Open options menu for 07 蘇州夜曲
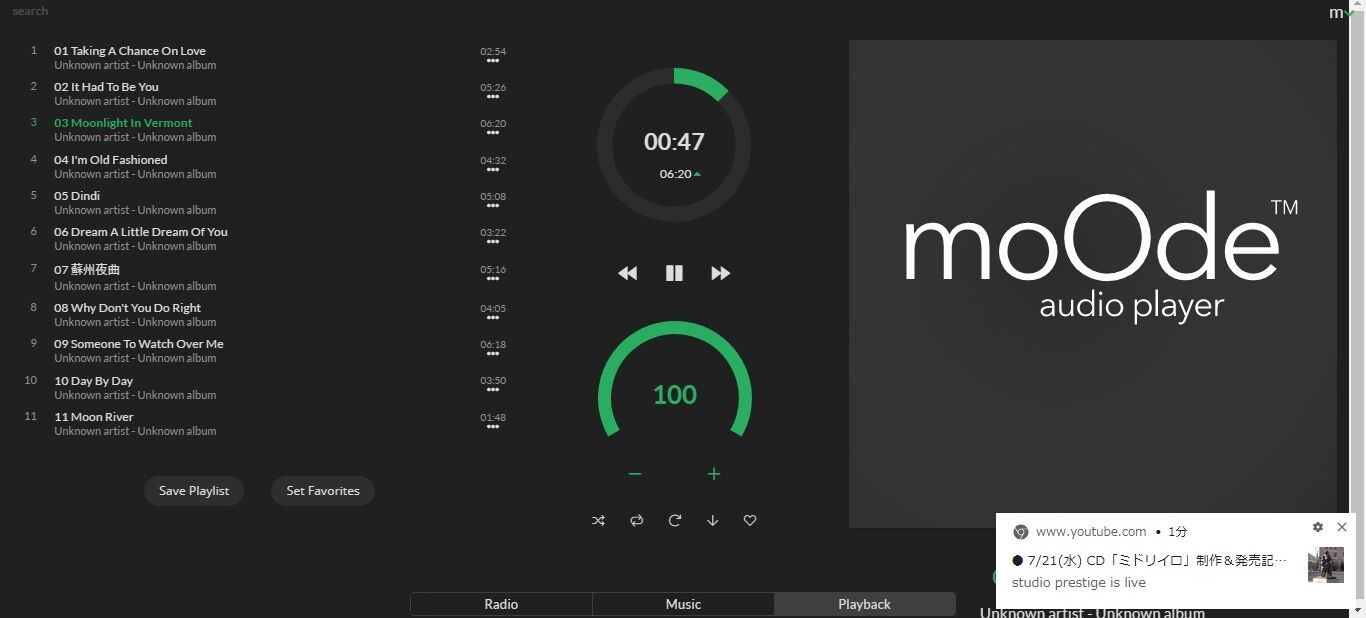The image size is (1366, 618). click(493, 279)
